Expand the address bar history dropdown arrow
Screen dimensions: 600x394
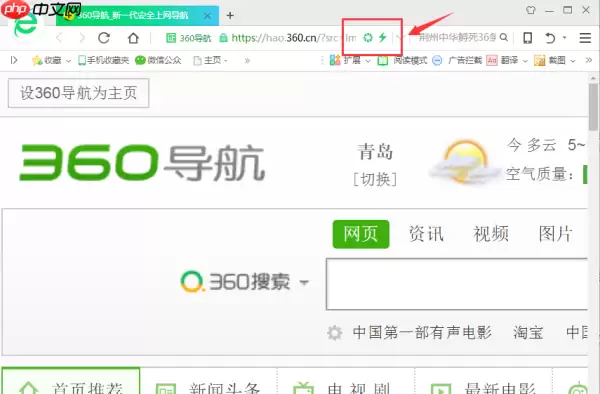pyautogui.click(x=399, y=37)
